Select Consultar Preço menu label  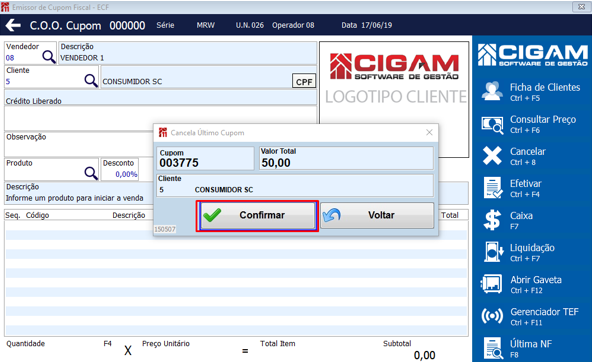[543, 124]
